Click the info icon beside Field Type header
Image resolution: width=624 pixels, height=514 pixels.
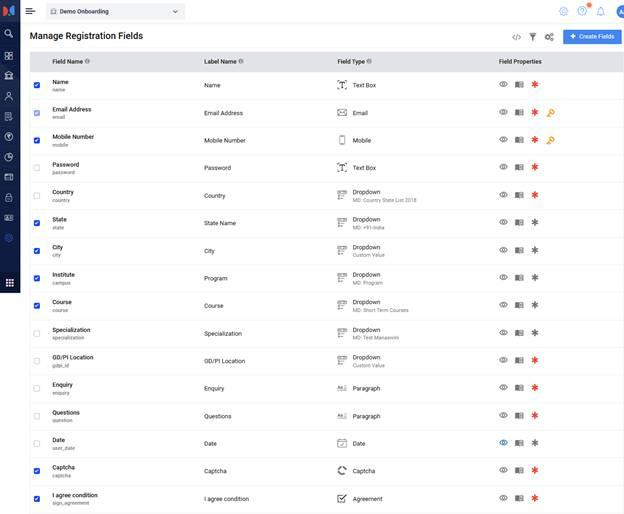tap(371, 61)
